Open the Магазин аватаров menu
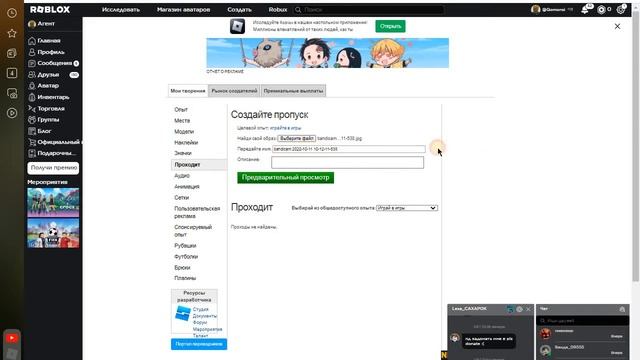The image size is (640, 360). pos(184,9)
